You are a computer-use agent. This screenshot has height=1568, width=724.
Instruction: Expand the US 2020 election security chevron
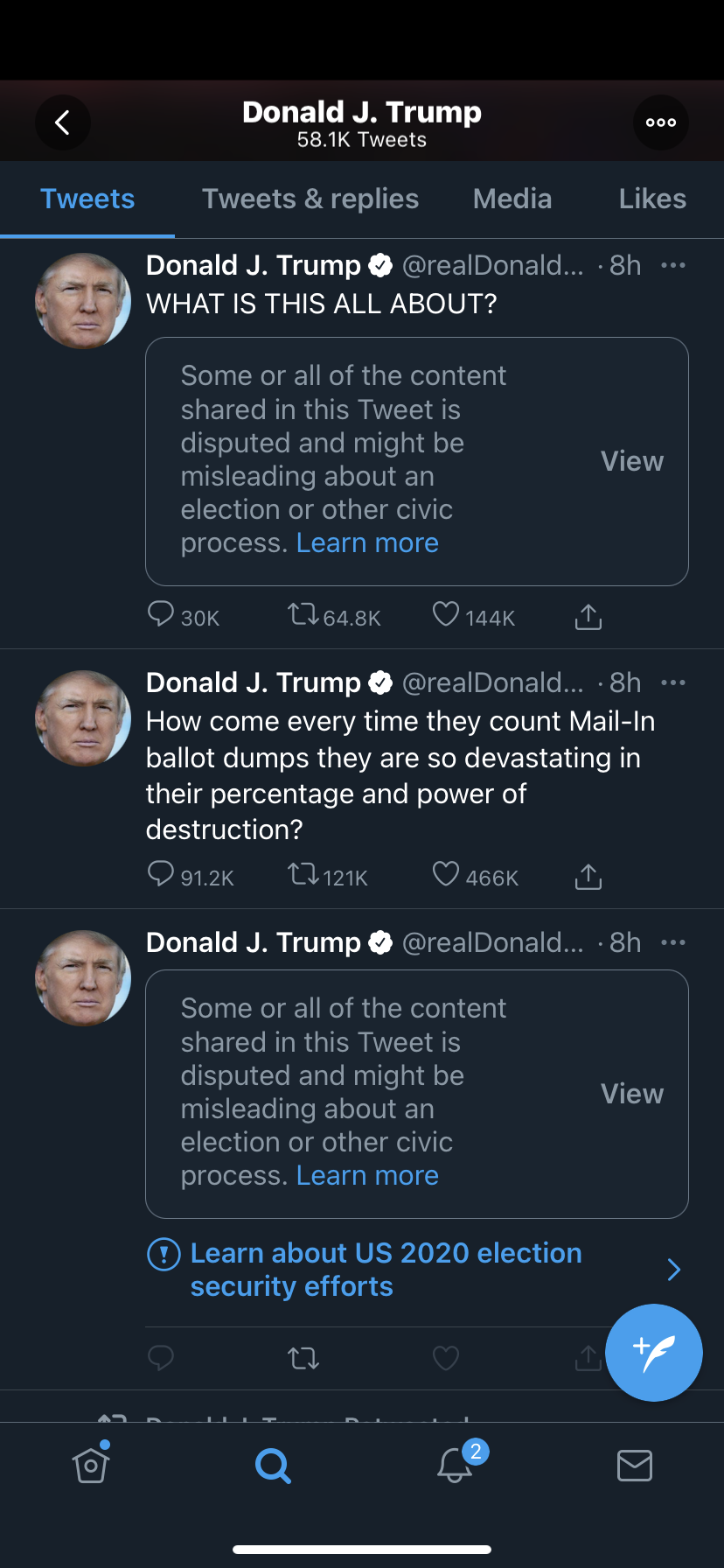click(x=673, y=1270)
